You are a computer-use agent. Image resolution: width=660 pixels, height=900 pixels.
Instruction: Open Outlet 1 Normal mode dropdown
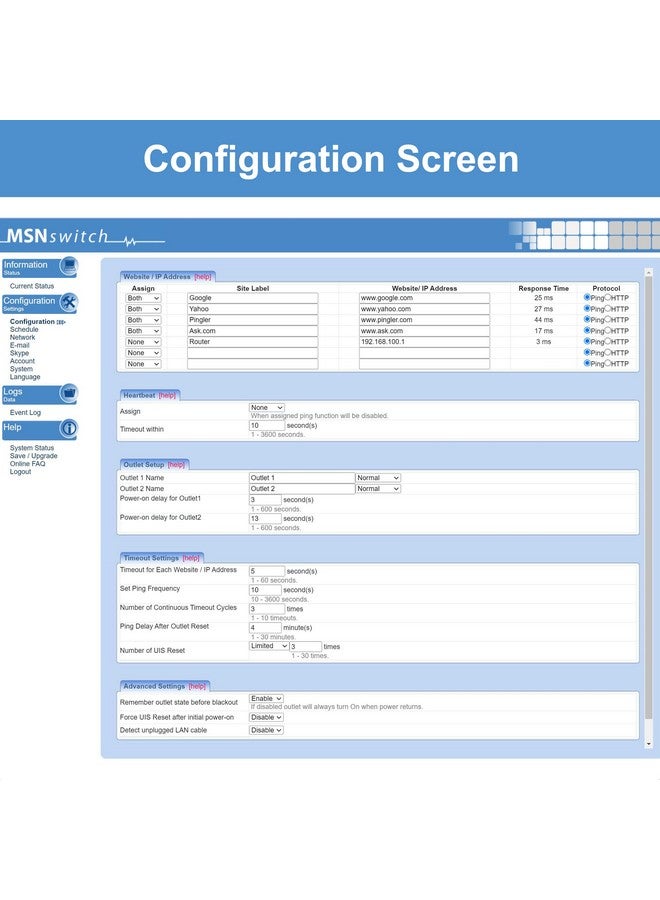(378, 478)
